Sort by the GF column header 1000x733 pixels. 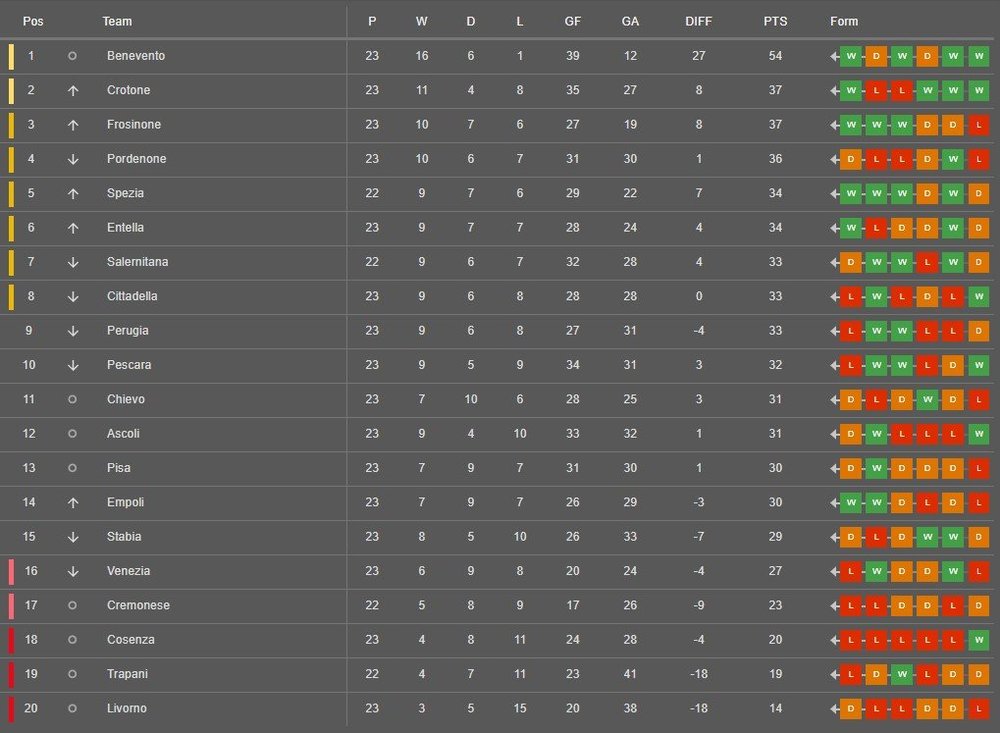573,22
